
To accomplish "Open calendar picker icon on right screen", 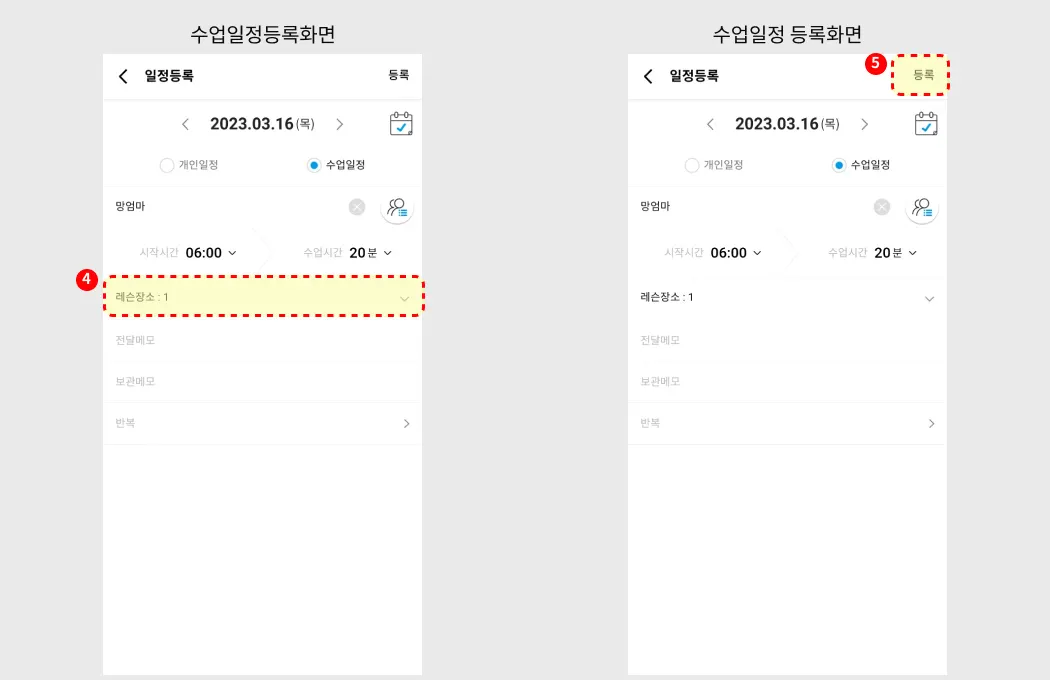I will (926, 124).
